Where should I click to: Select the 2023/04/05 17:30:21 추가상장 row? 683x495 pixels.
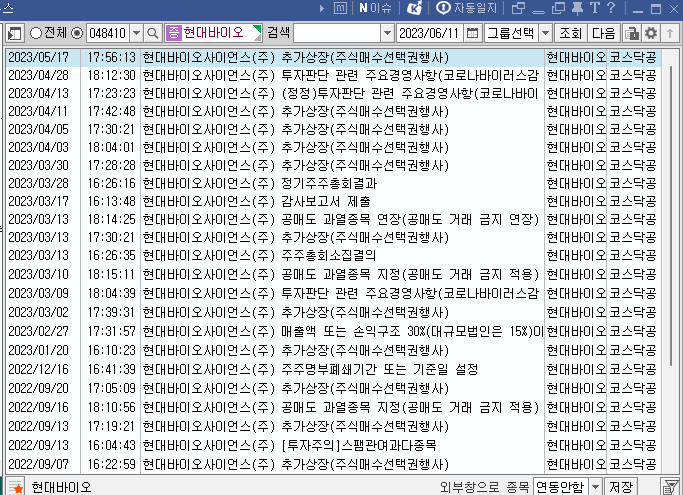(333, 129)
